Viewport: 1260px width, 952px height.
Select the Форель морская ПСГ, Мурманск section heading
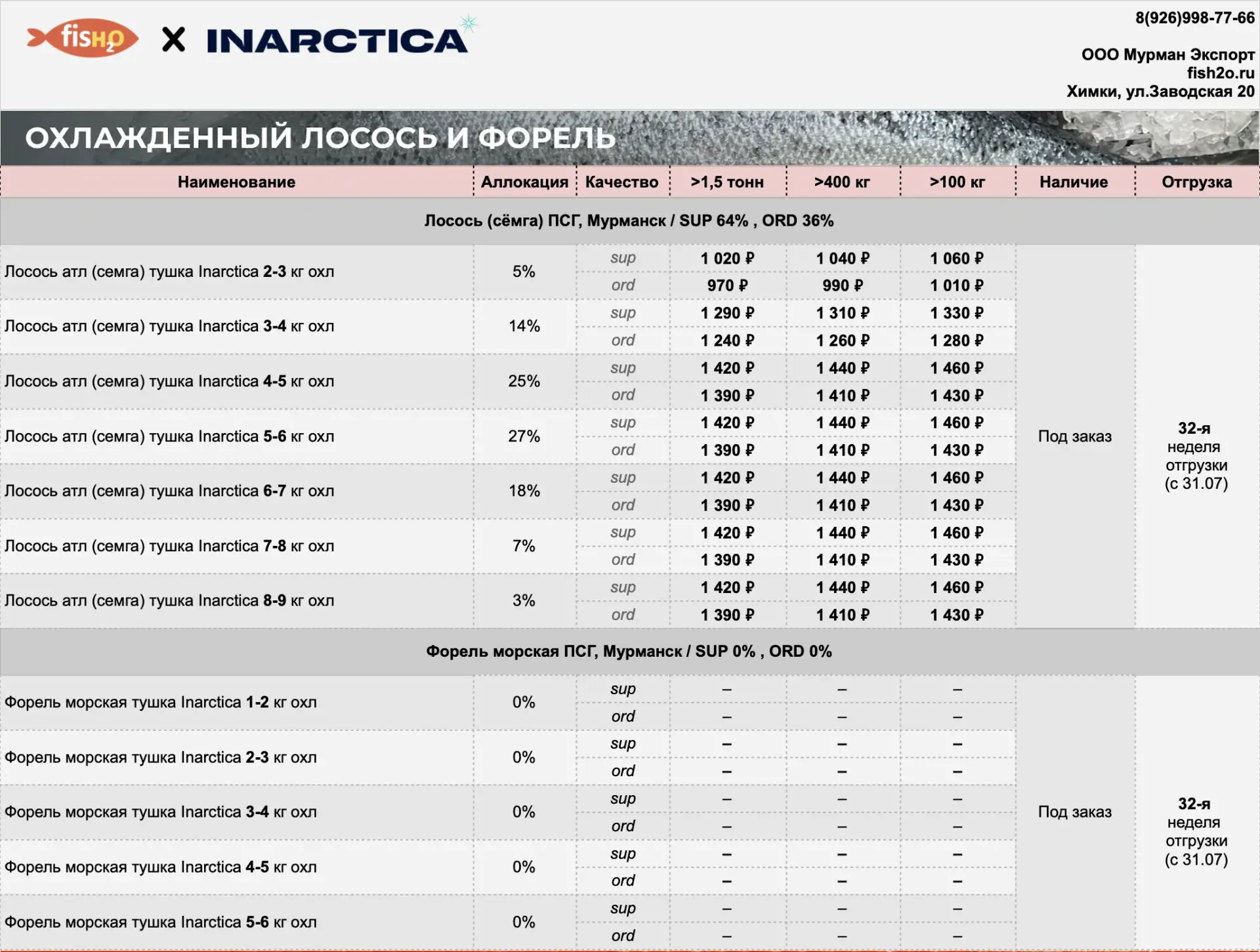coord(629,652)
